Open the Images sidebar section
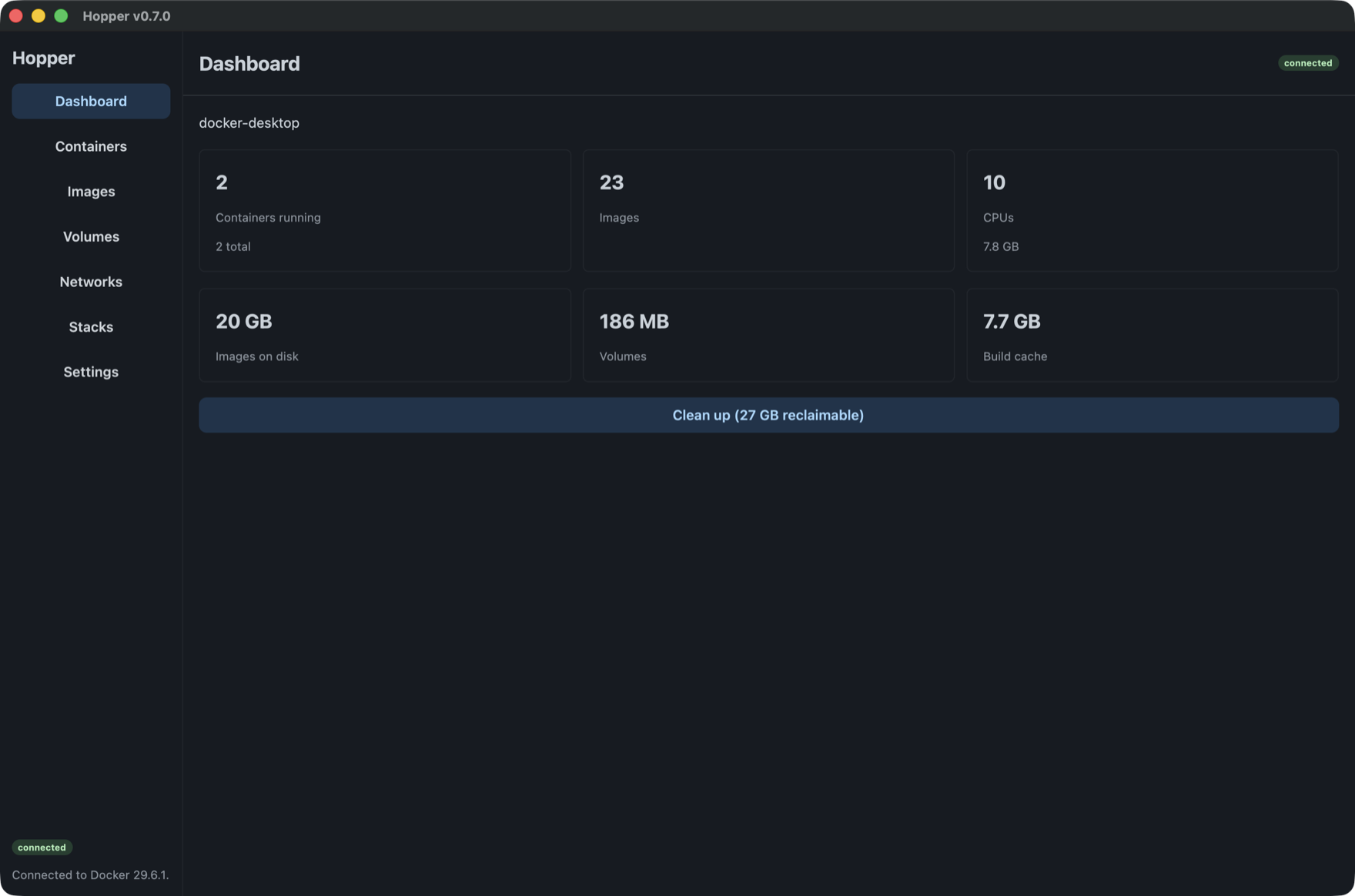Viewport: 1355px width, 896px height. tap(91, 192)
